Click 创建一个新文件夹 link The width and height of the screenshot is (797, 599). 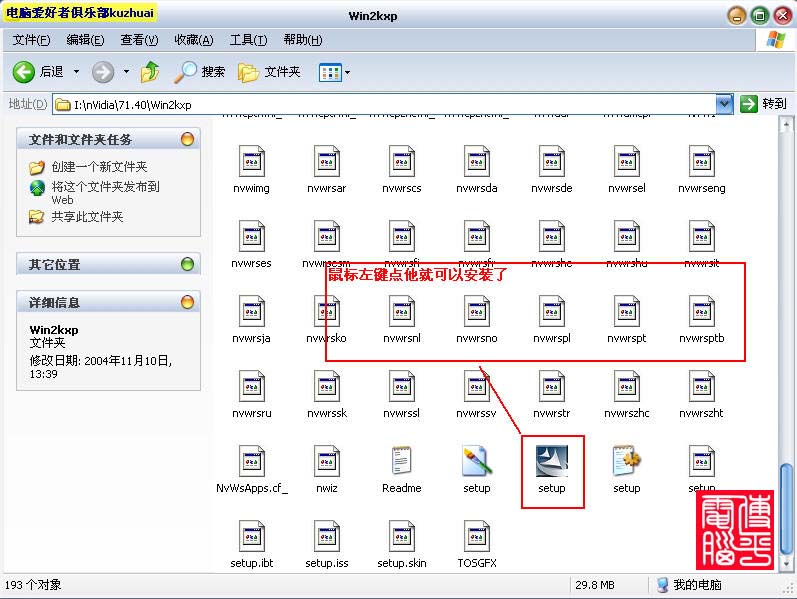pyautogui.click(x=99, y=166)
